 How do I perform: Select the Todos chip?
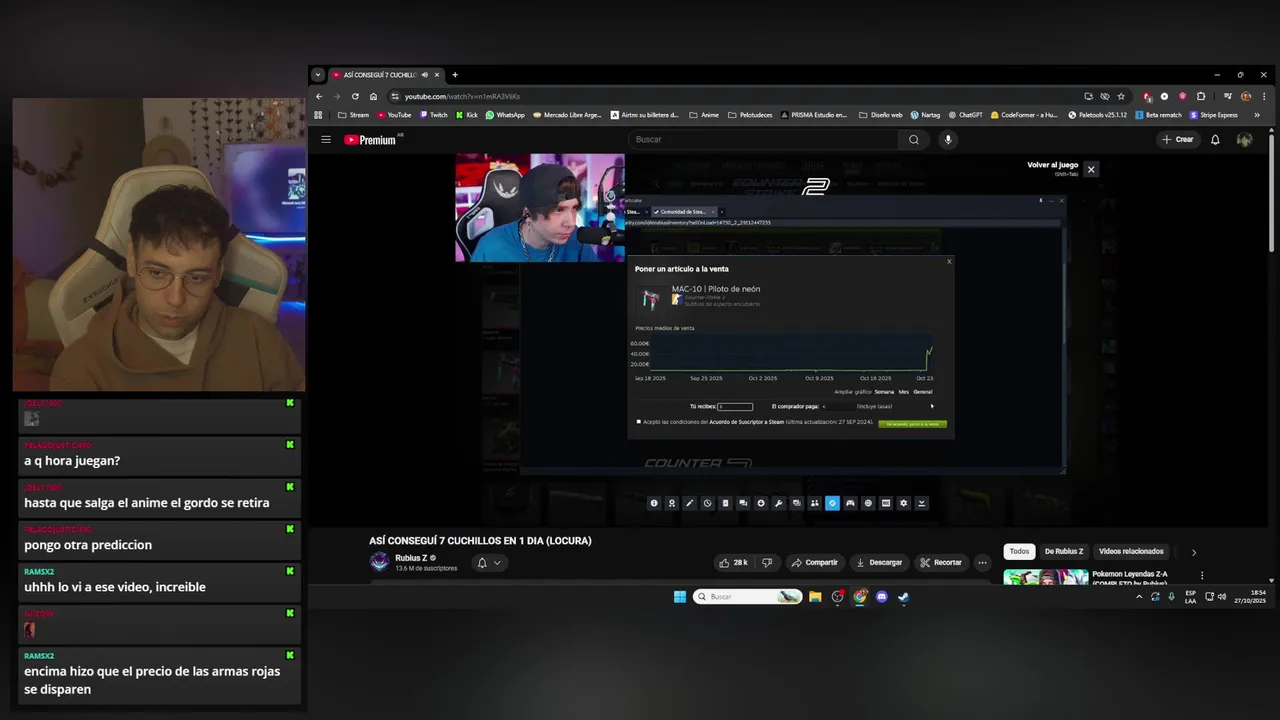point(1019,552)
